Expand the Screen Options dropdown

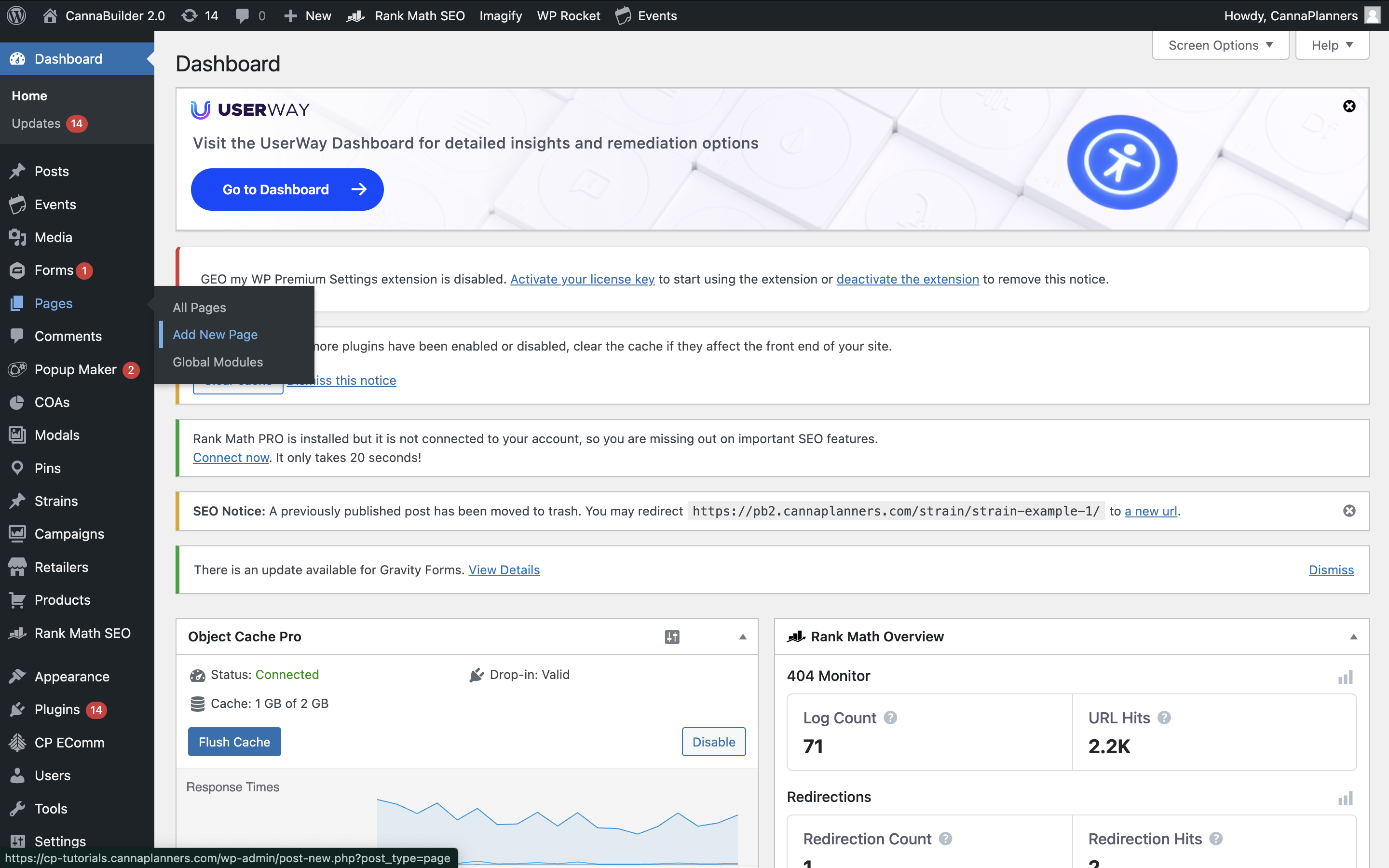click(x=1220, y=45)
